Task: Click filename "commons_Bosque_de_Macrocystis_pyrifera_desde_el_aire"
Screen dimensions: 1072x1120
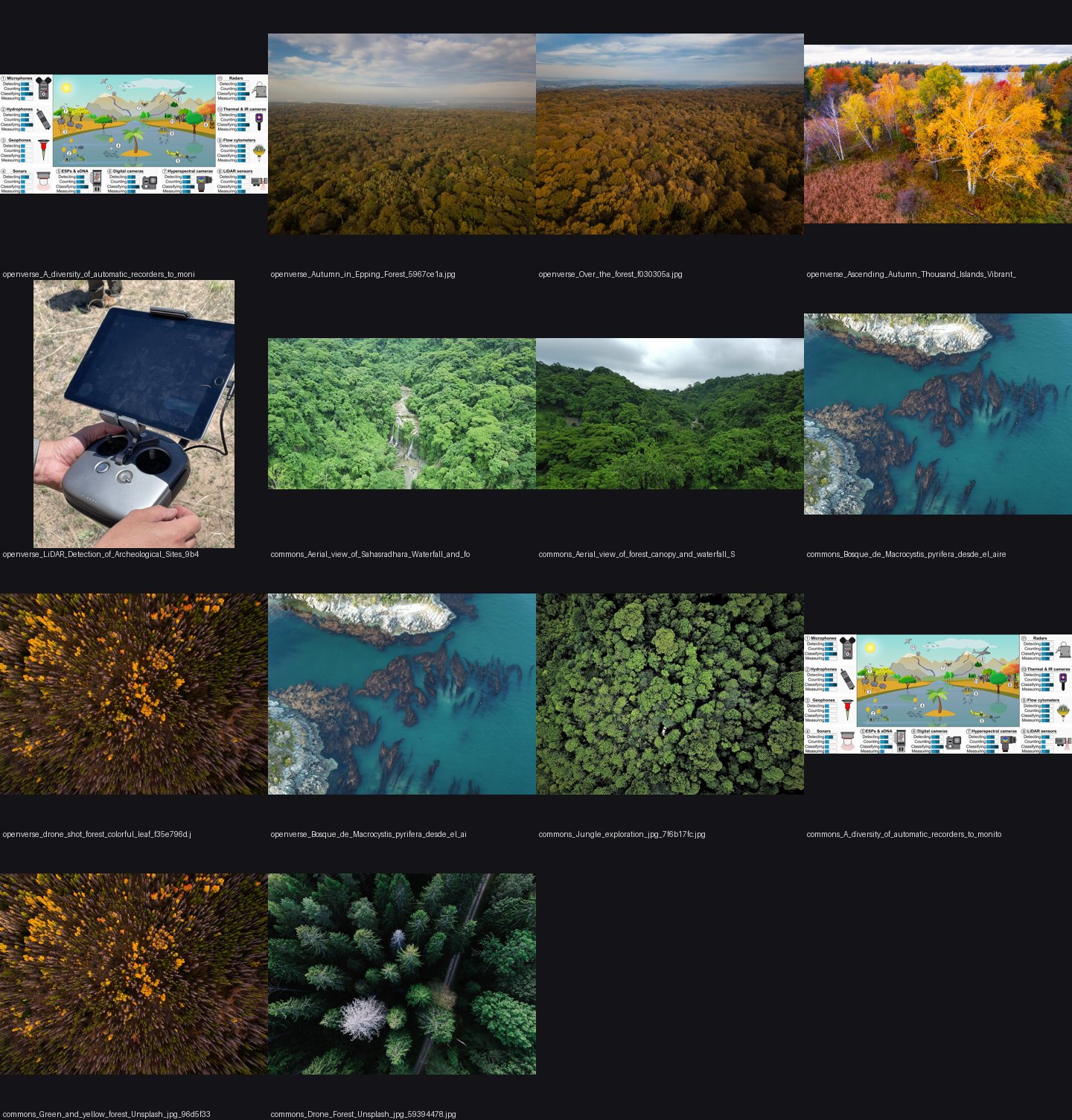Action: pyautogui.click(x=907, y=554)
